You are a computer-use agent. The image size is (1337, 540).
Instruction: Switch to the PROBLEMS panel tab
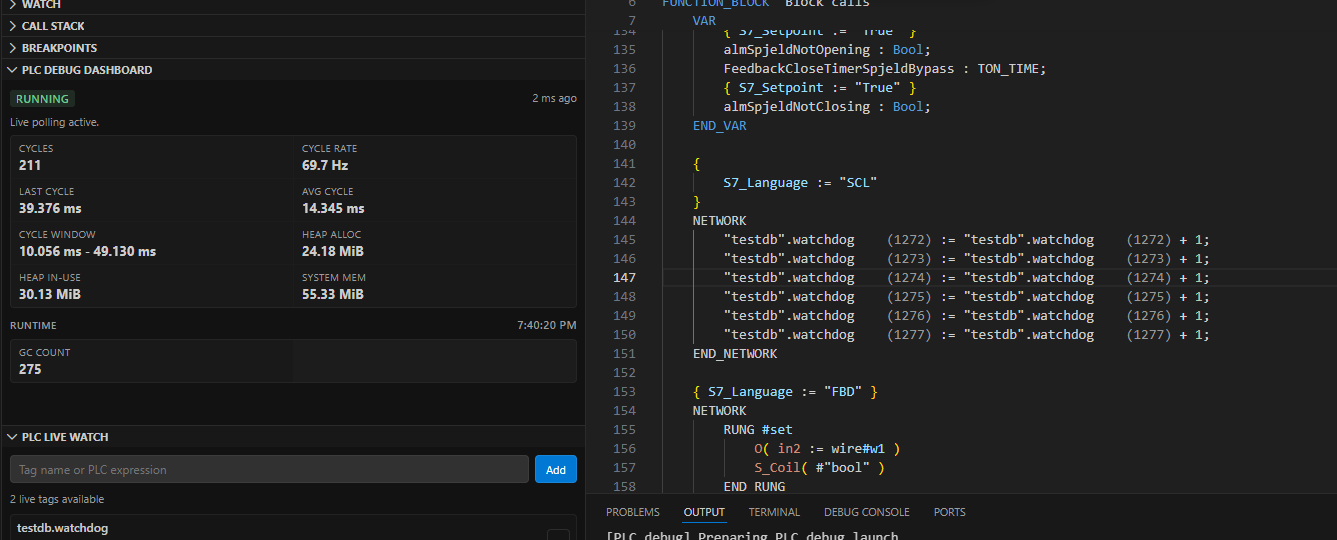coord(633,512)
